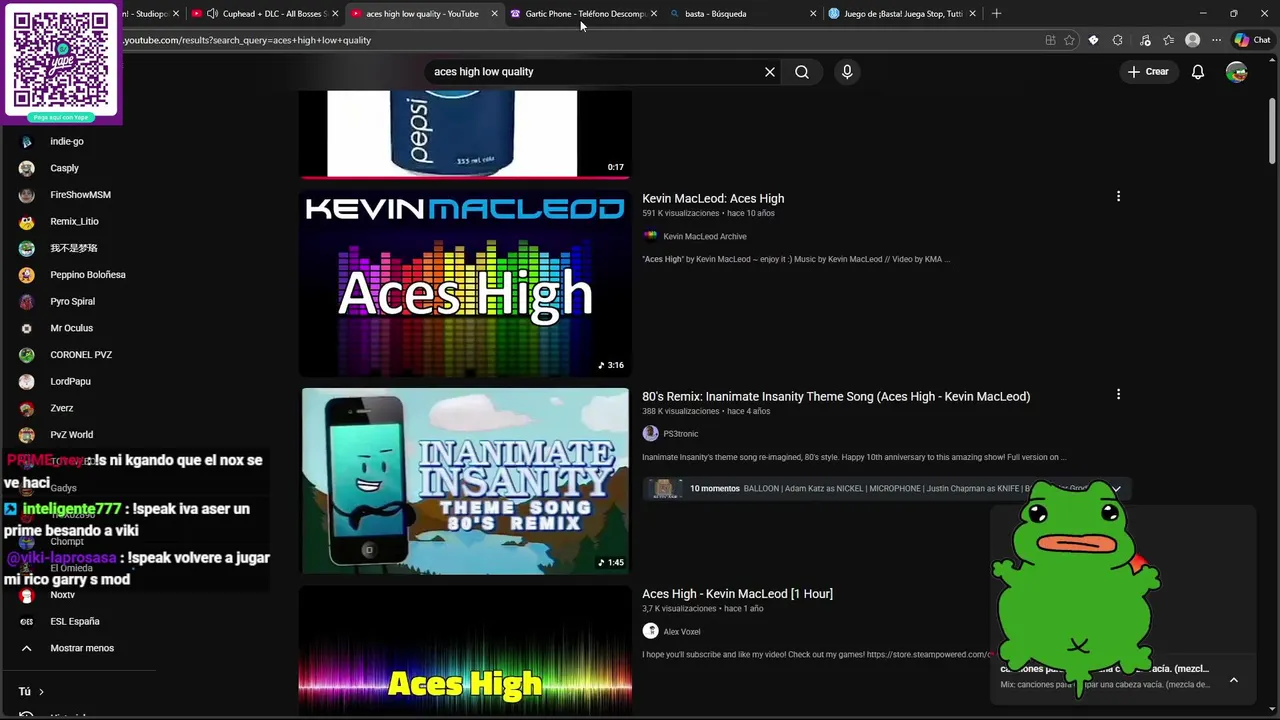Image resolution: width=1280 pixels, height=720 pixels.
Task: Go to Kevin MacLeod Archive channel name
Action: 705,236
